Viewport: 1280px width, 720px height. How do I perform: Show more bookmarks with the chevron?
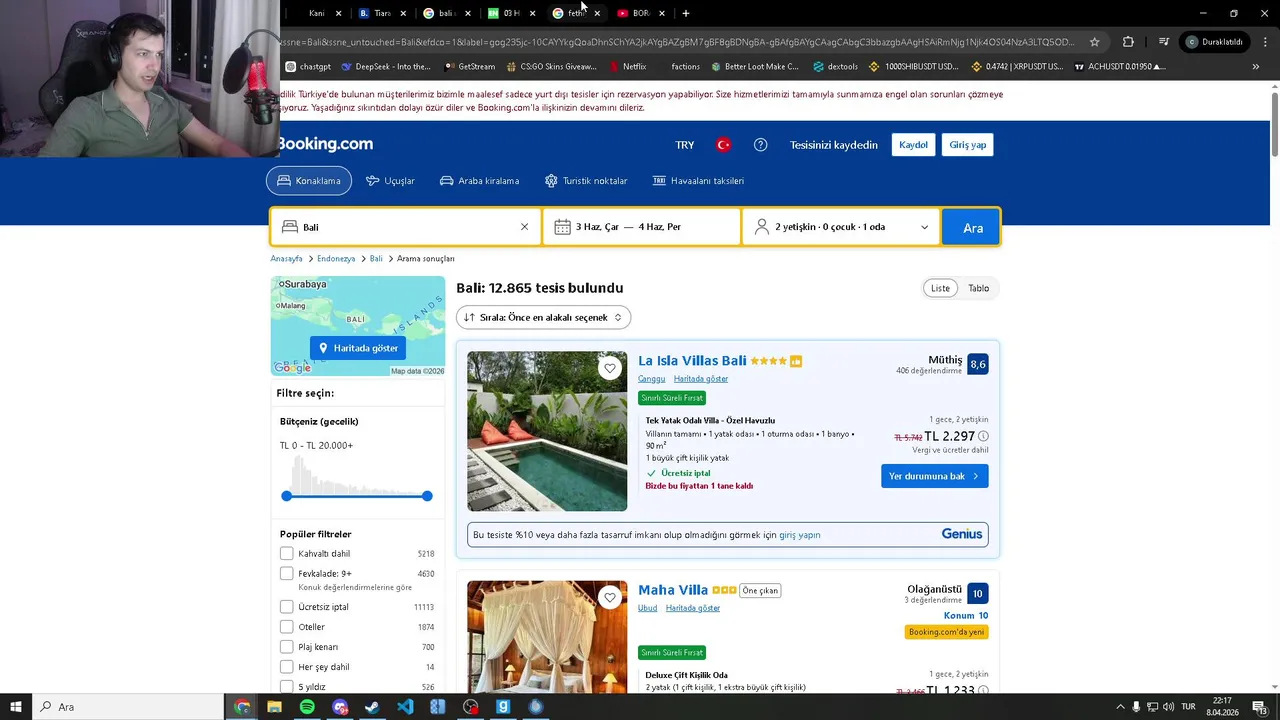(x=1256, y=67)
